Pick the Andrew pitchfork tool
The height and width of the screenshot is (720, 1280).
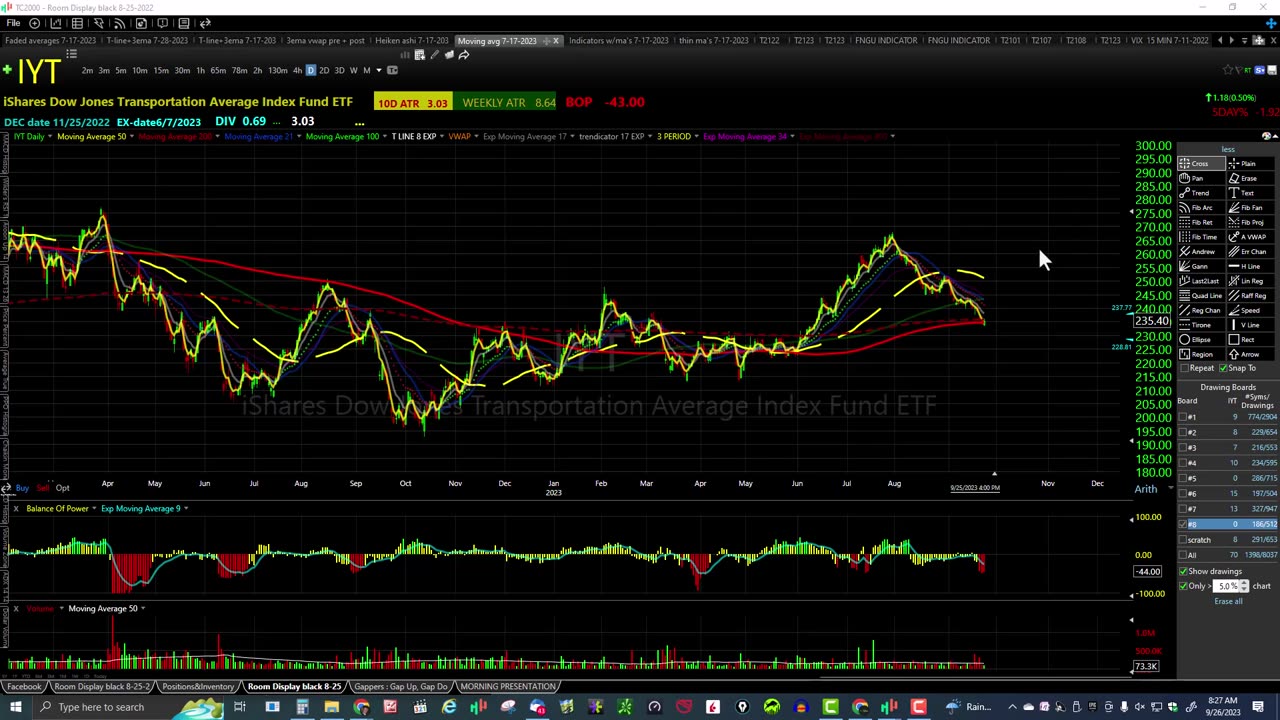(x=1202, y=251)
